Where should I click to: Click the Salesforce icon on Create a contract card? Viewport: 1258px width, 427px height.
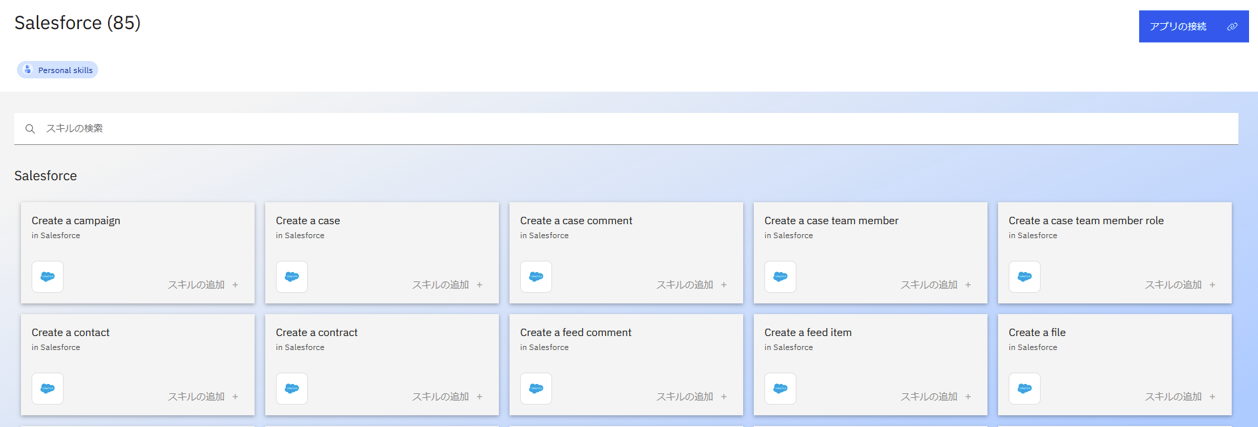[x=292, y=389]
